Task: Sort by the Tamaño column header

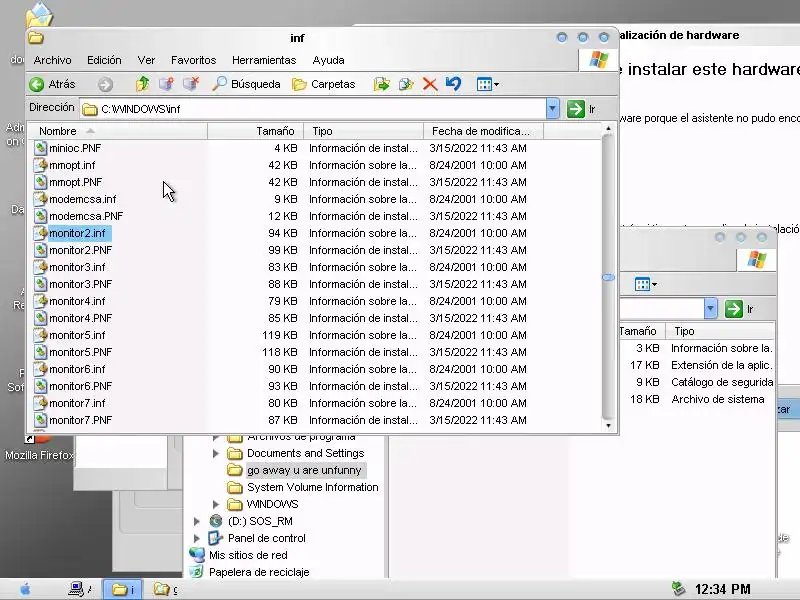Action: [x=256, y=131]
